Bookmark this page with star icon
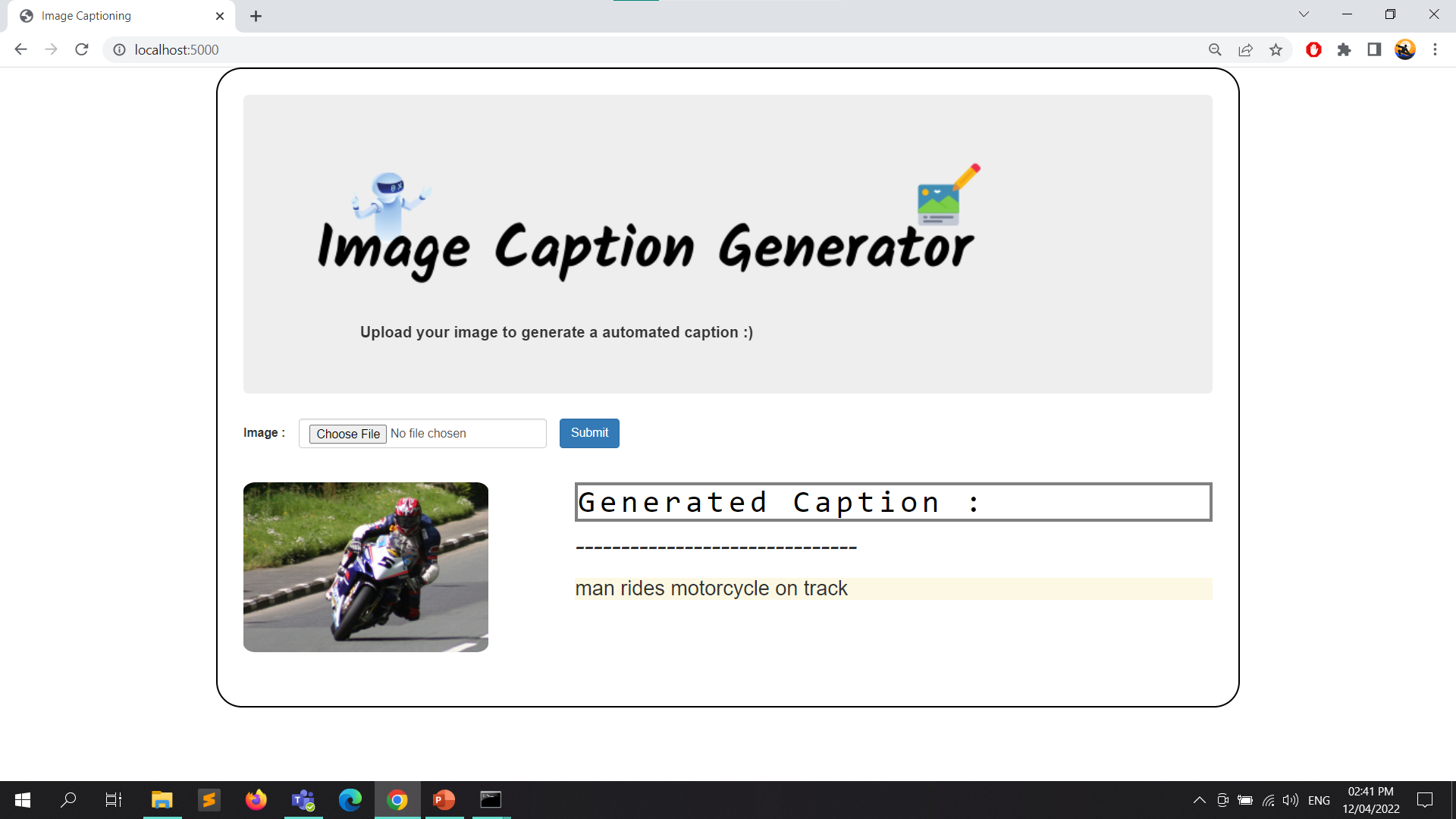 click(x=1276, y=50)
